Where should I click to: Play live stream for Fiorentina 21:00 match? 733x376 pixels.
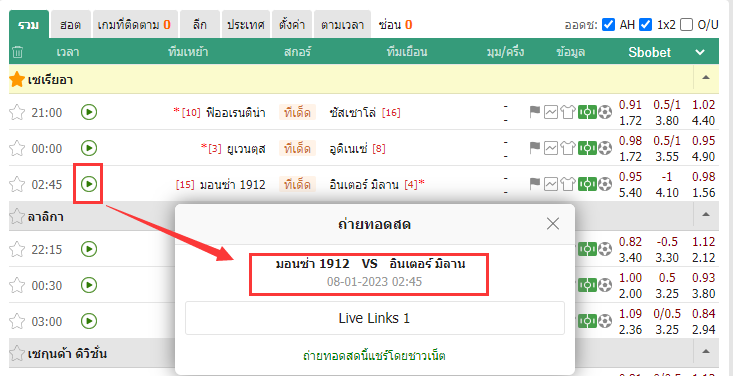(88, 112)
